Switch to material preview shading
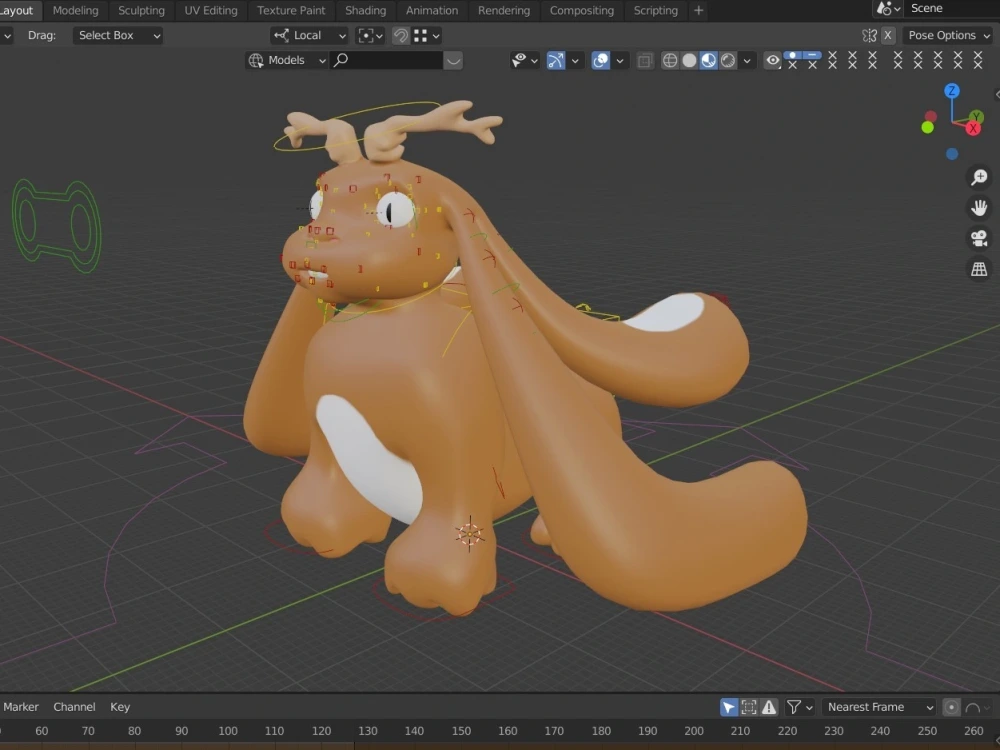1000x750 pixels. point(708,60)
